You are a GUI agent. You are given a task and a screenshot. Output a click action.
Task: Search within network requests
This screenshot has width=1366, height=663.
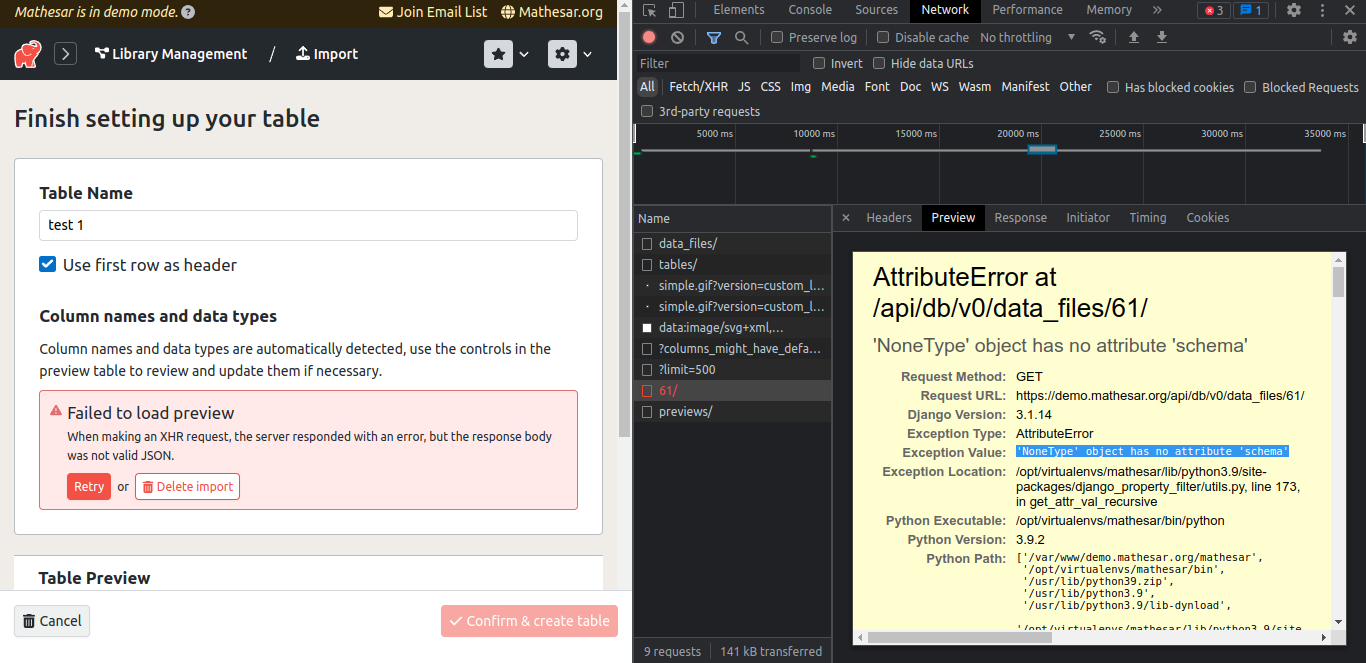(x=741, y=37)
